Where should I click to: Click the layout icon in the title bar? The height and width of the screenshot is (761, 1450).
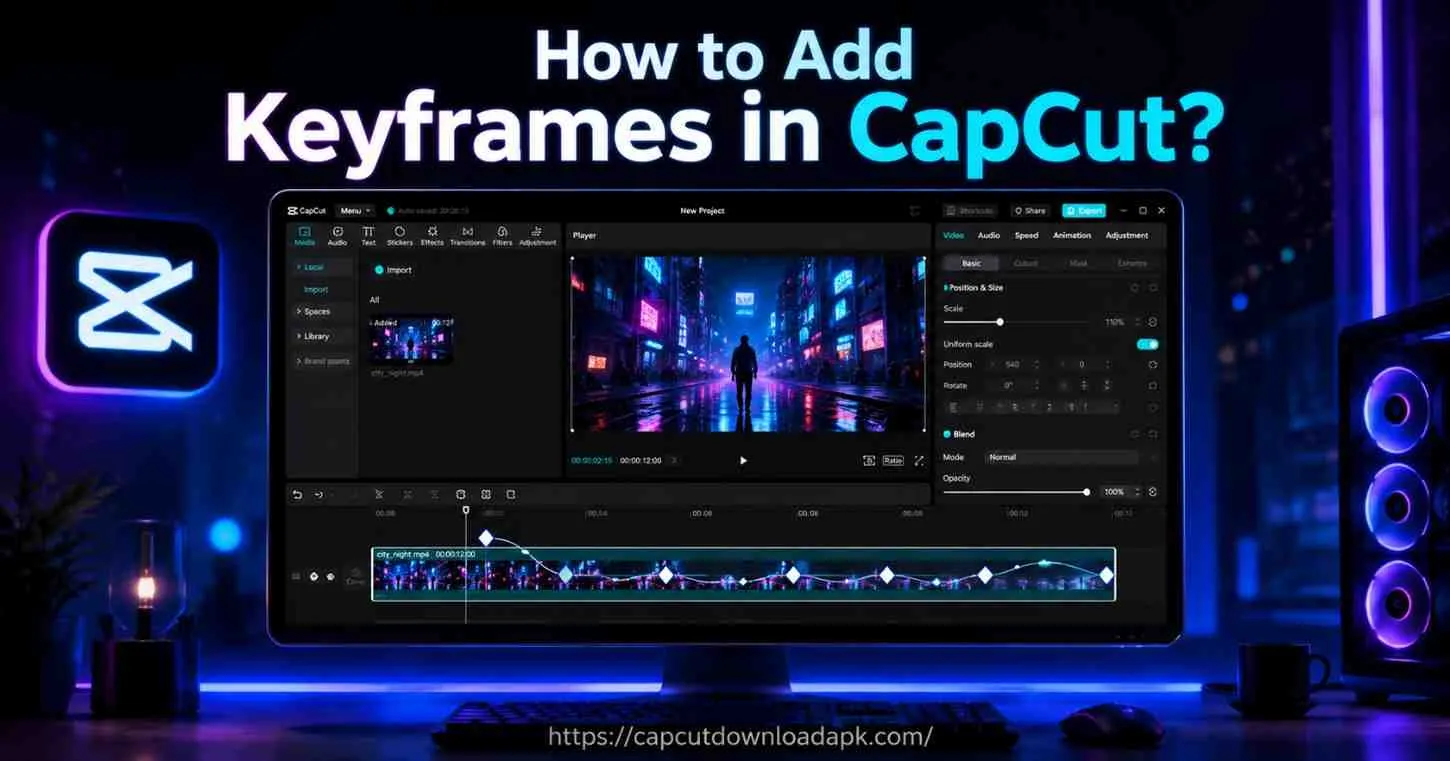pos(914,211)
